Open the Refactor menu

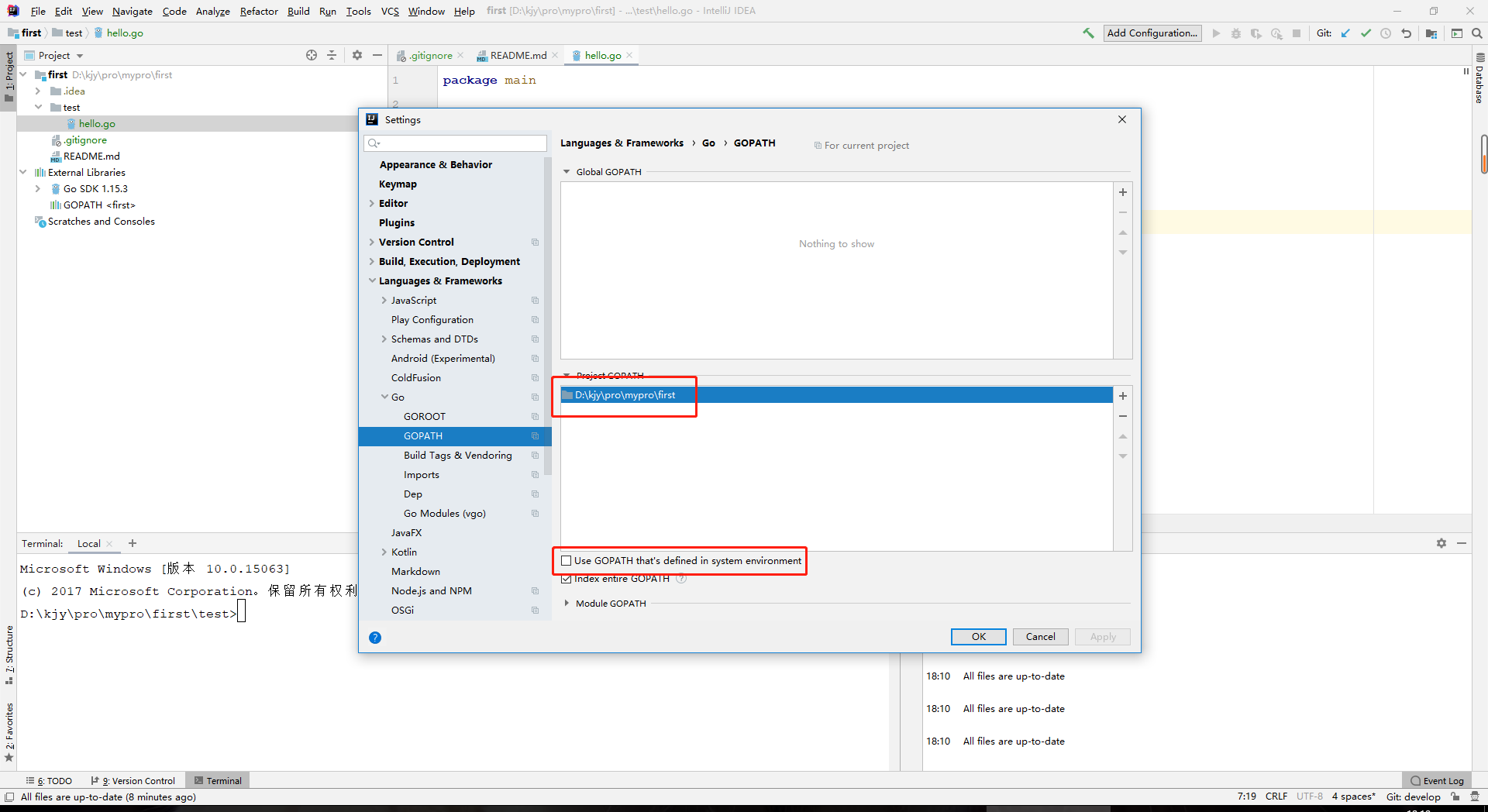click(259, 11)
